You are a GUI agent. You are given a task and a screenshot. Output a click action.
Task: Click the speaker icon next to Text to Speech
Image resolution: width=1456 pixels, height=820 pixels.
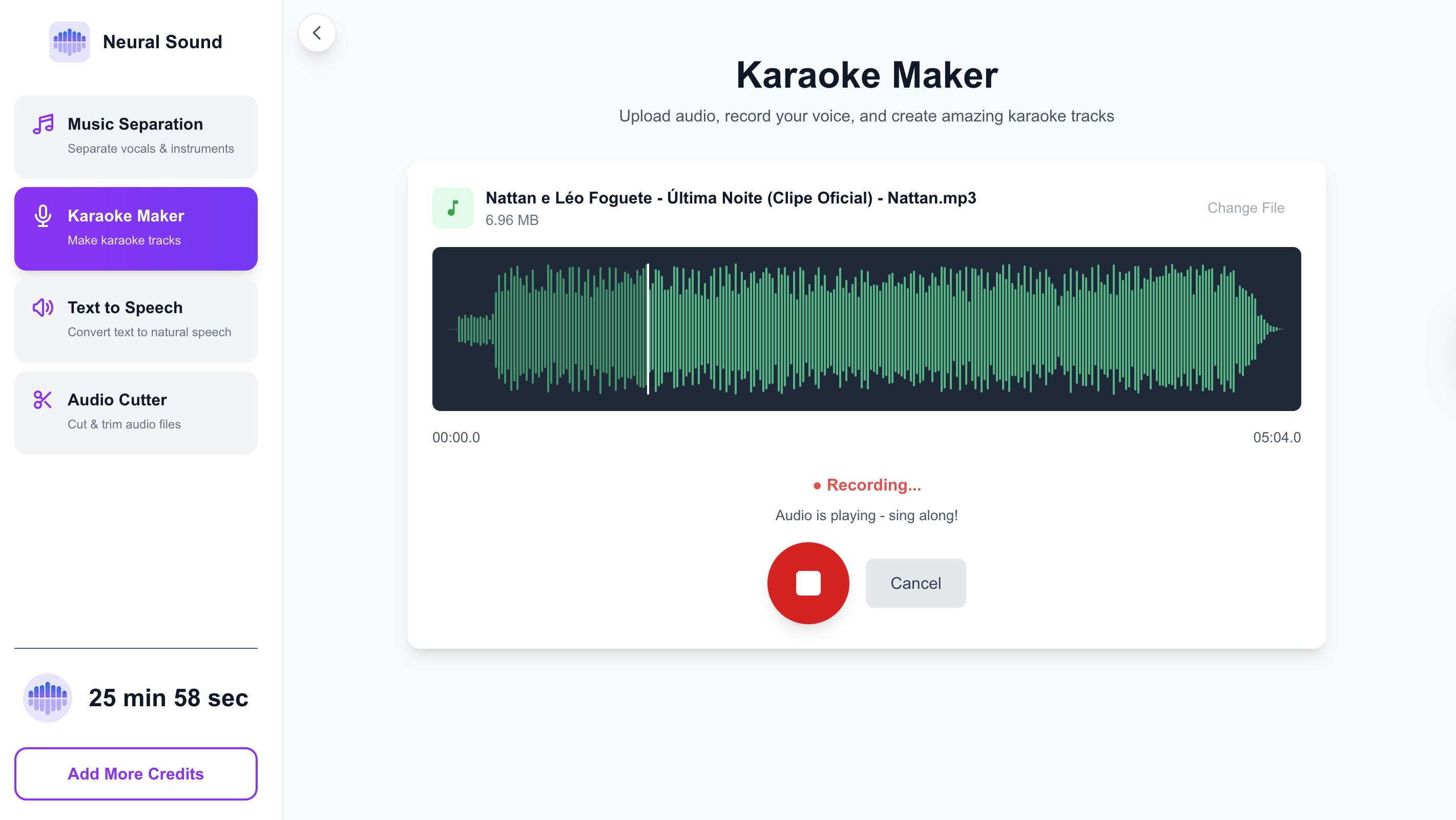pyautogui.click(x=43, y=307)
